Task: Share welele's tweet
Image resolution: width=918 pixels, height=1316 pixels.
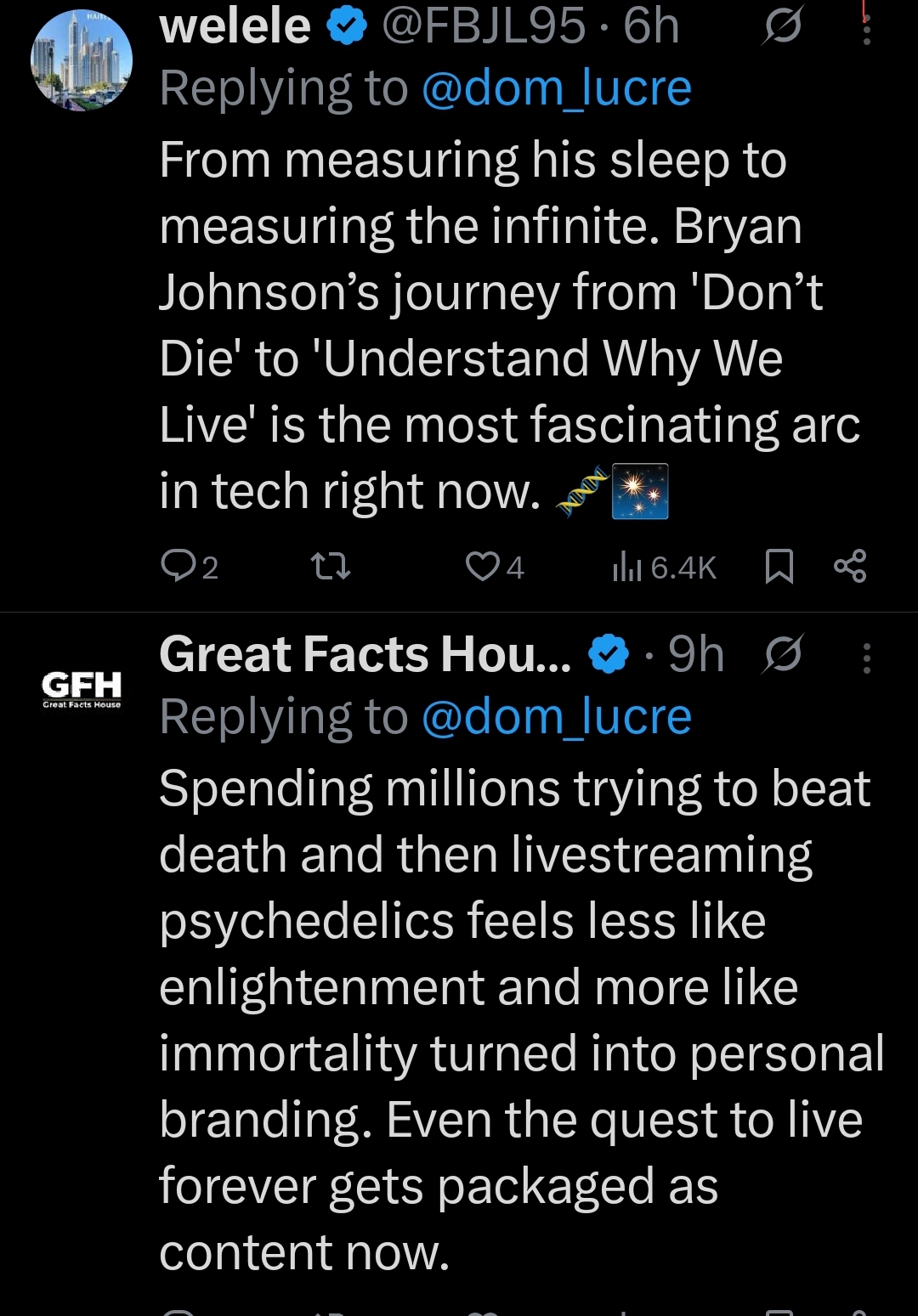Action: click(x=849, y=566)
